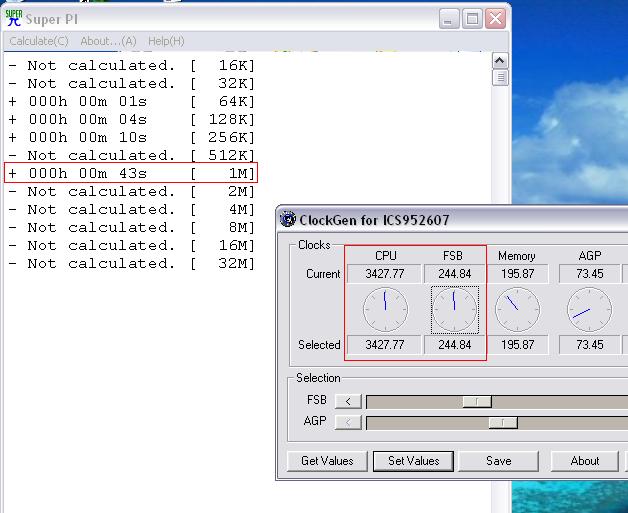Click the FSB clock dial gauge

[455, 309]
